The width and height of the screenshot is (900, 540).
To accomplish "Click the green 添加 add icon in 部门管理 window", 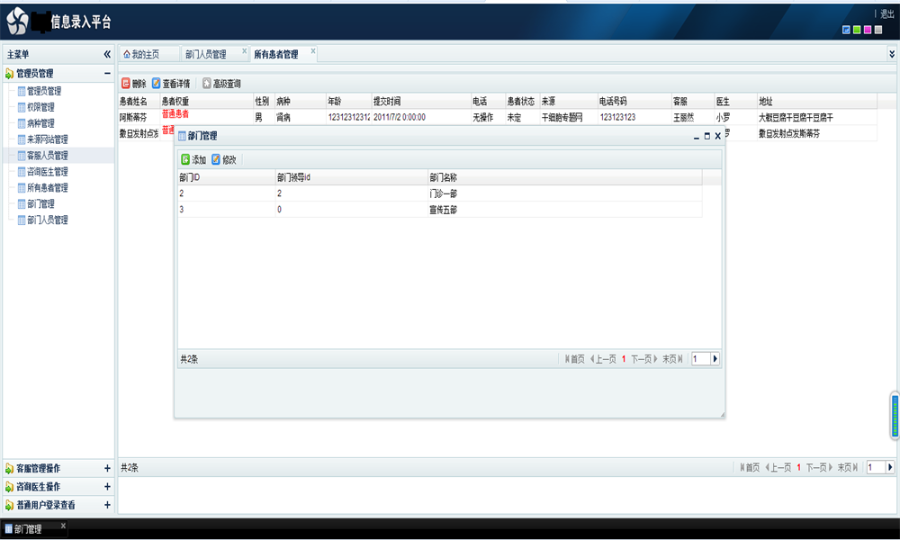I will tap(185, 160).
